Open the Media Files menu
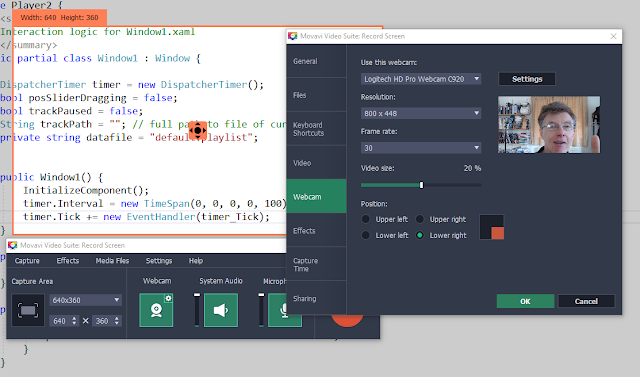This screenshot has height=377, width=640. [112, 261]
